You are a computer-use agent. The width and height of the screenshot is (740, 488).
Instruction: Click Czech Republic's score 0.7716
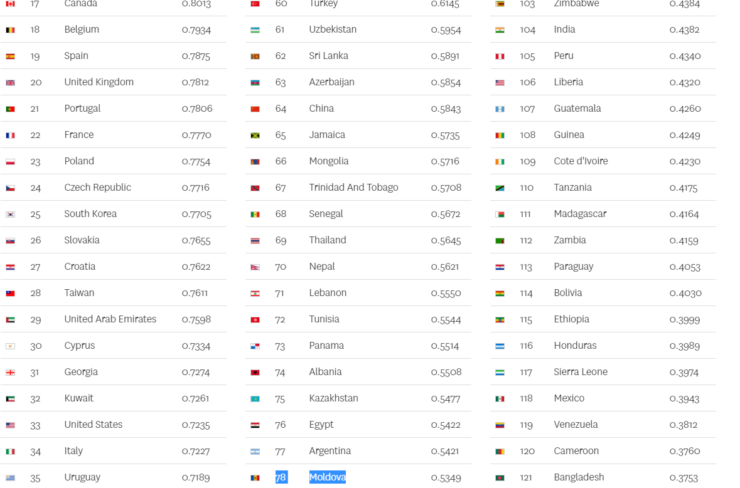pos(195,188)
